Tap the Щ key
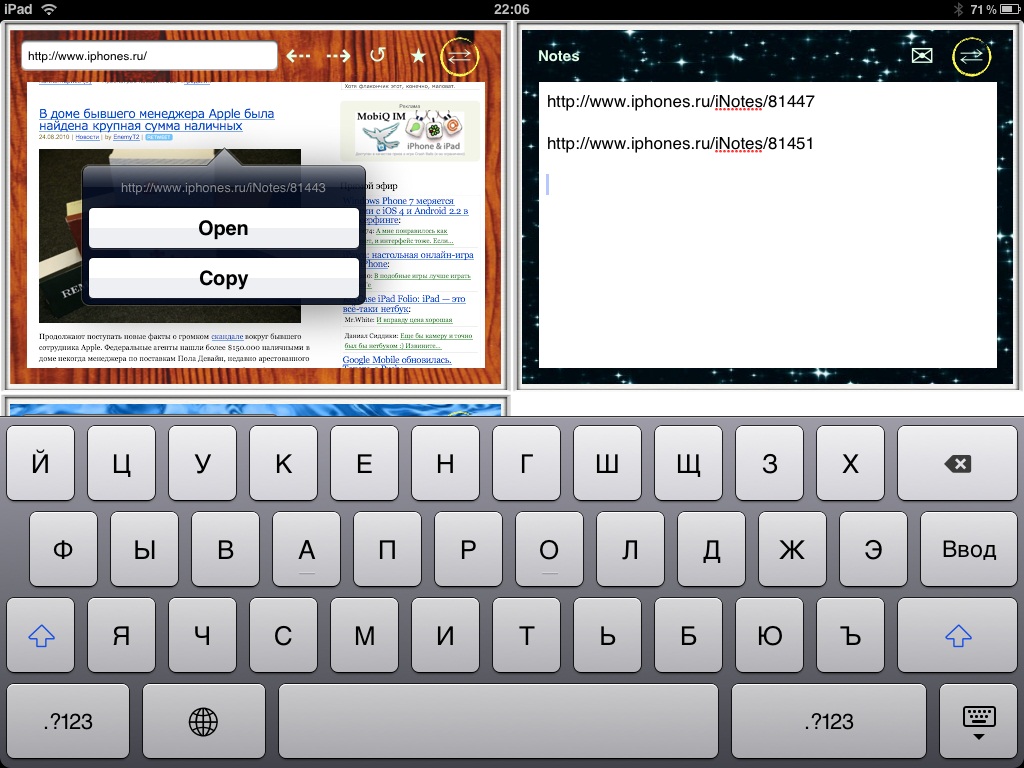Screen dimensions: 1024x768 (688, 463)
